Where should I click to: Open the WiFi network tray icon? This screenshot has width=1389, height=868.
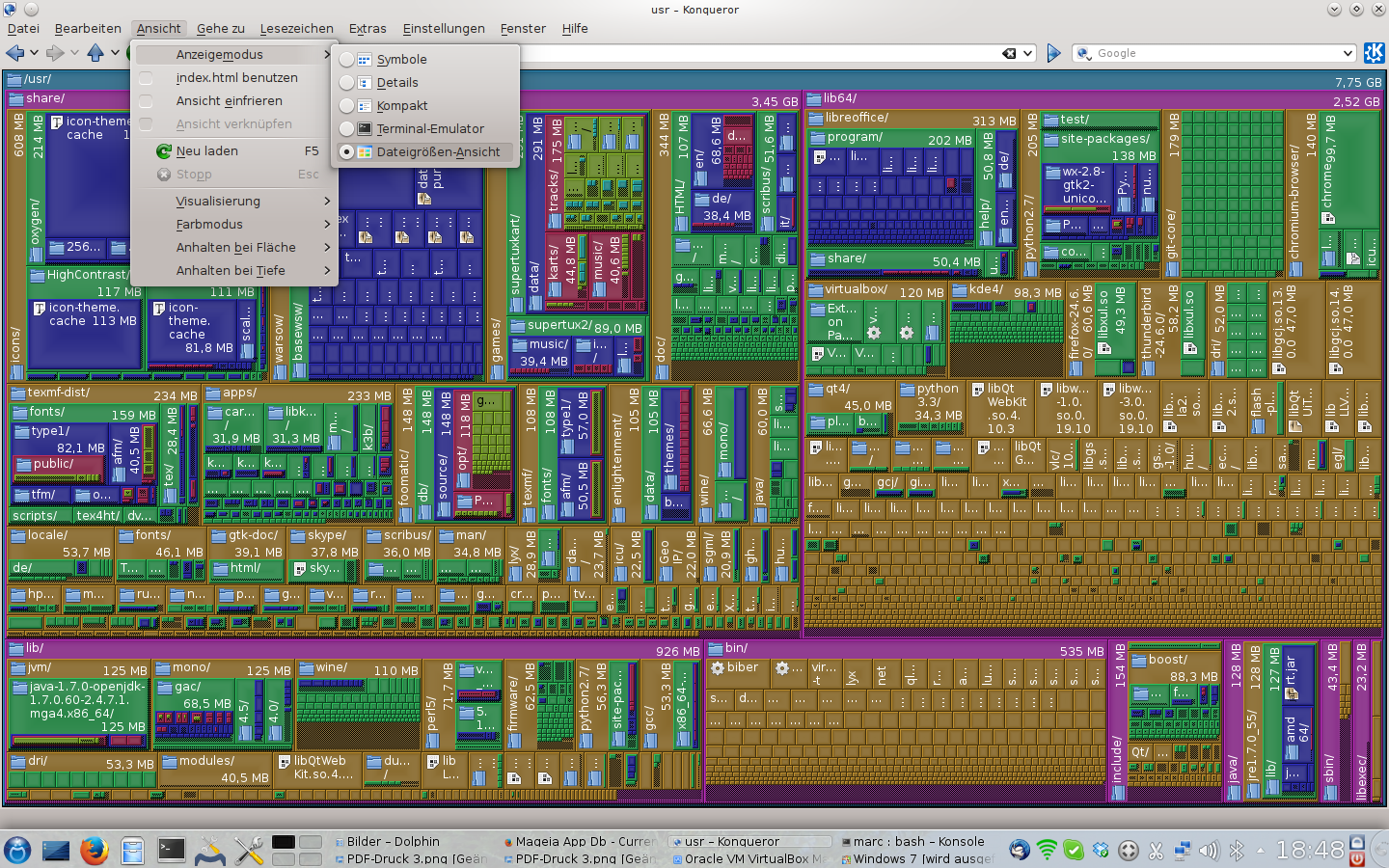point(1047,851)
